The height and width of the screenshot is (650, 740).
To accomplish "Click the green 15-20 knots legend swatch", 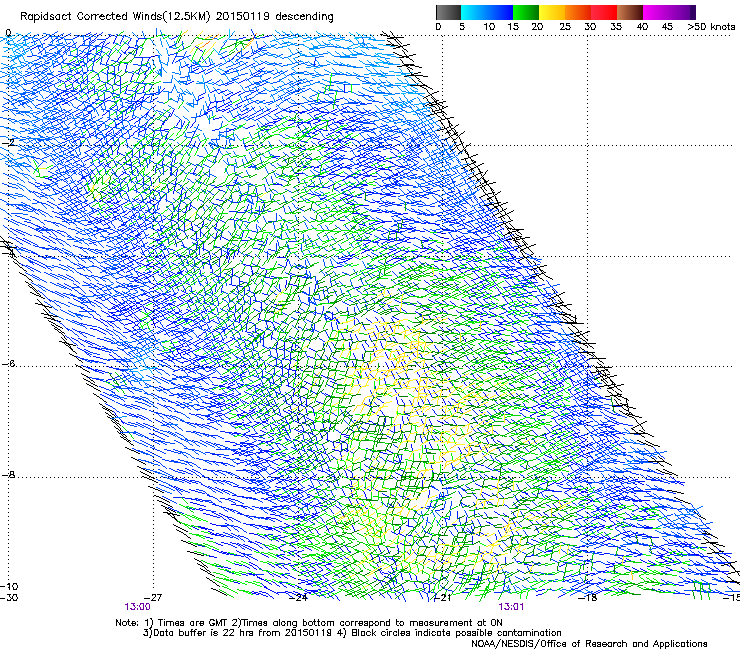I will (x=526, y=12).
